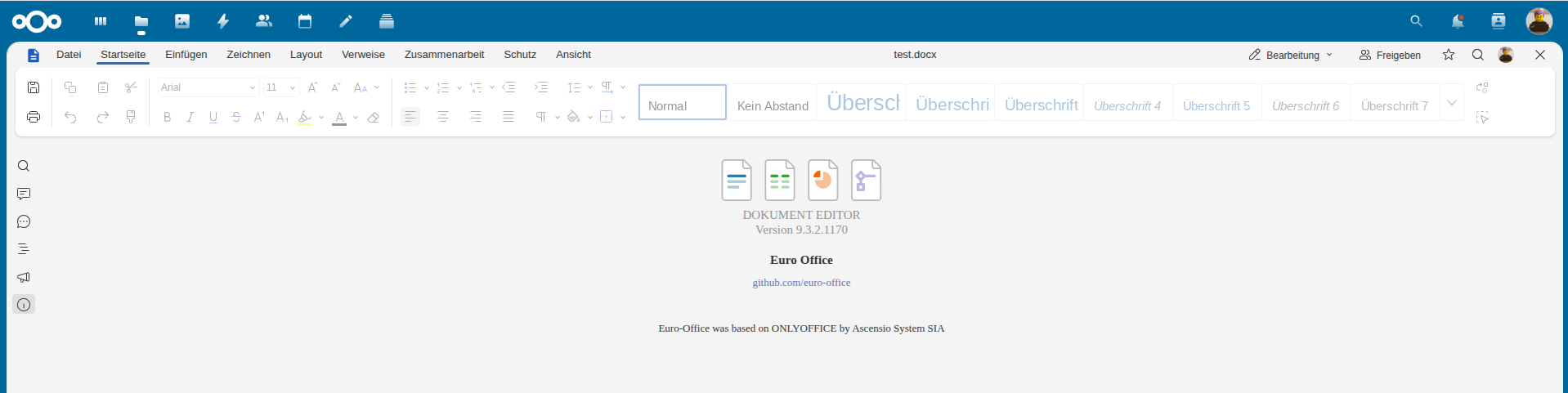The width and height of the screenshot is (1568, 393).
Task: Increase font size with the larger A icon
Action: click(x=312, y=87)
